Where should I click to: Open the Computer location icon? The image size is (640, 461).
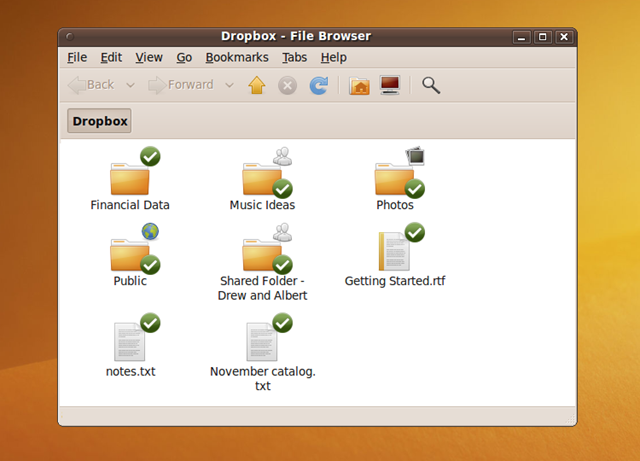coord(390,85)
